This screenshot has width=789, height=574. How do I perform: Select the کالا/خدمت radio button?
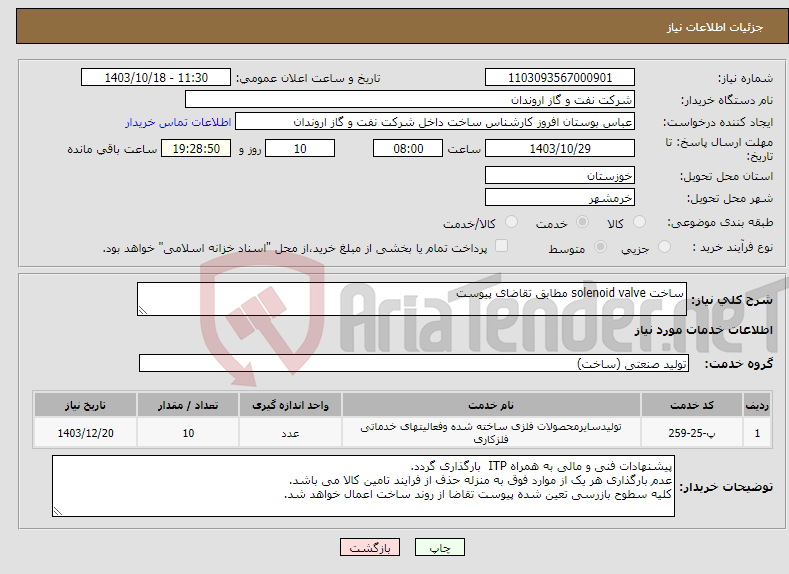click(x=511, y=222)
